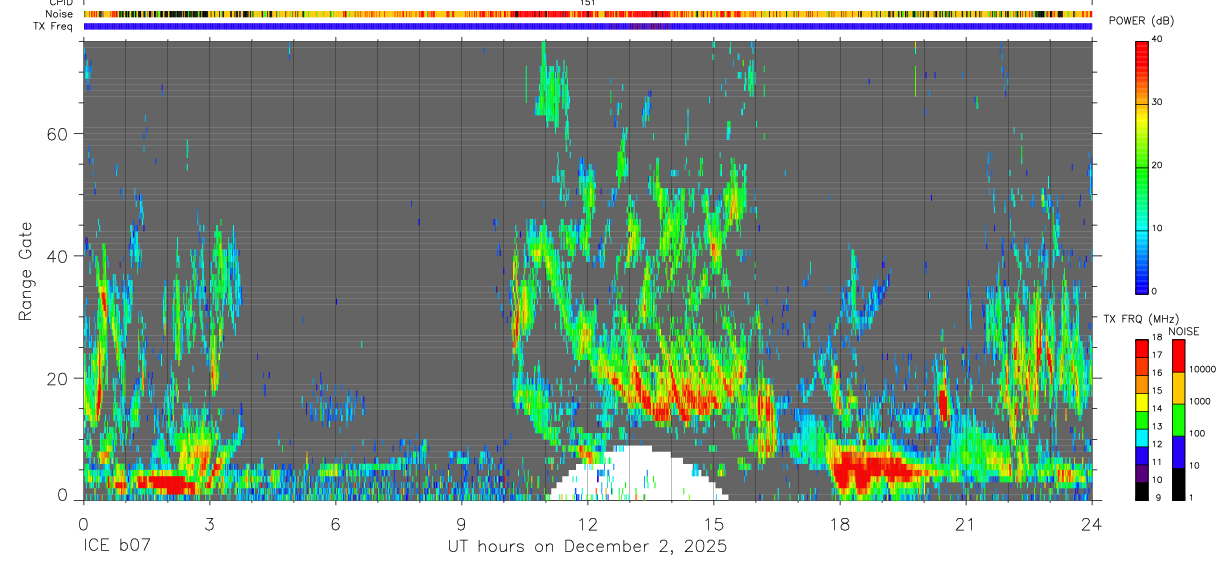Click the 3 hour tick on UT axis
This screenshot has height=567, width=1228.
point(209,524)
